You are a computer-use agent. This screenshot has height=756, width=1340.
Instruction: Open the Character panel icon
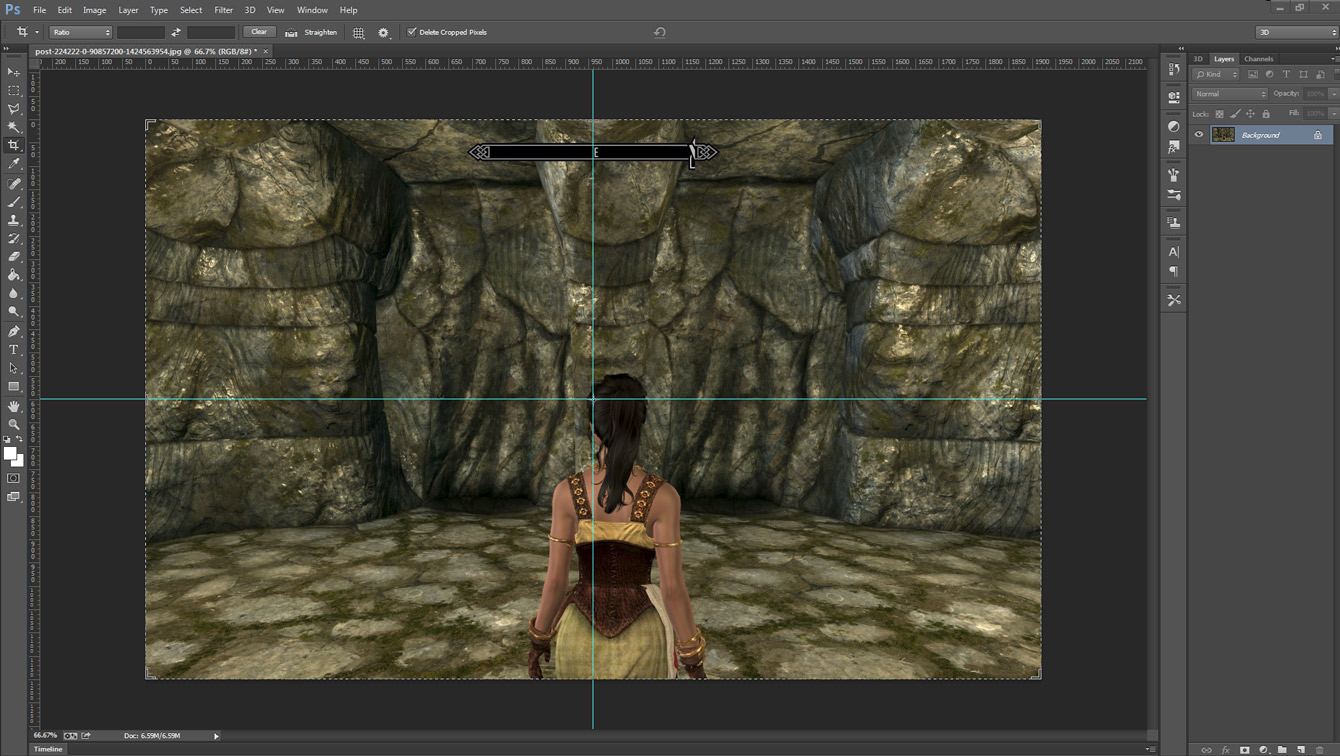pyautogui.click(x=1174, y=252)
